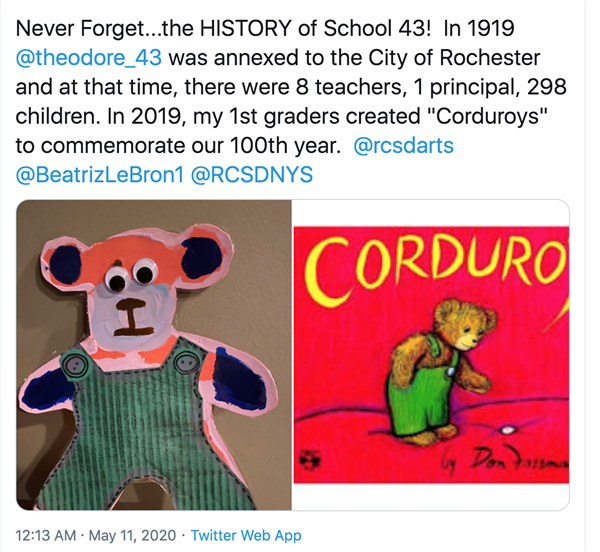Select the May 11, 2020 date text
Image resolution: width=600 pixels, height=552 pixels.
(x=132, y=535)
